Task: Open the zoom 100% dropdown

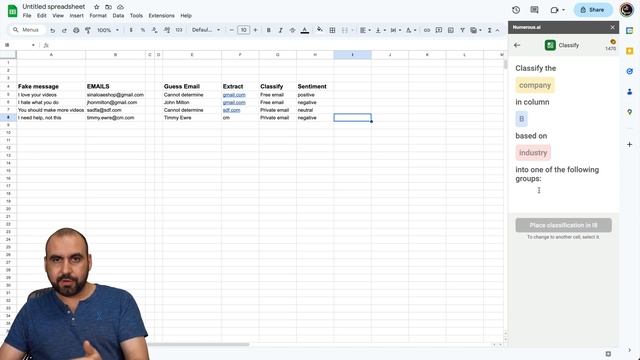Action: 108,30
